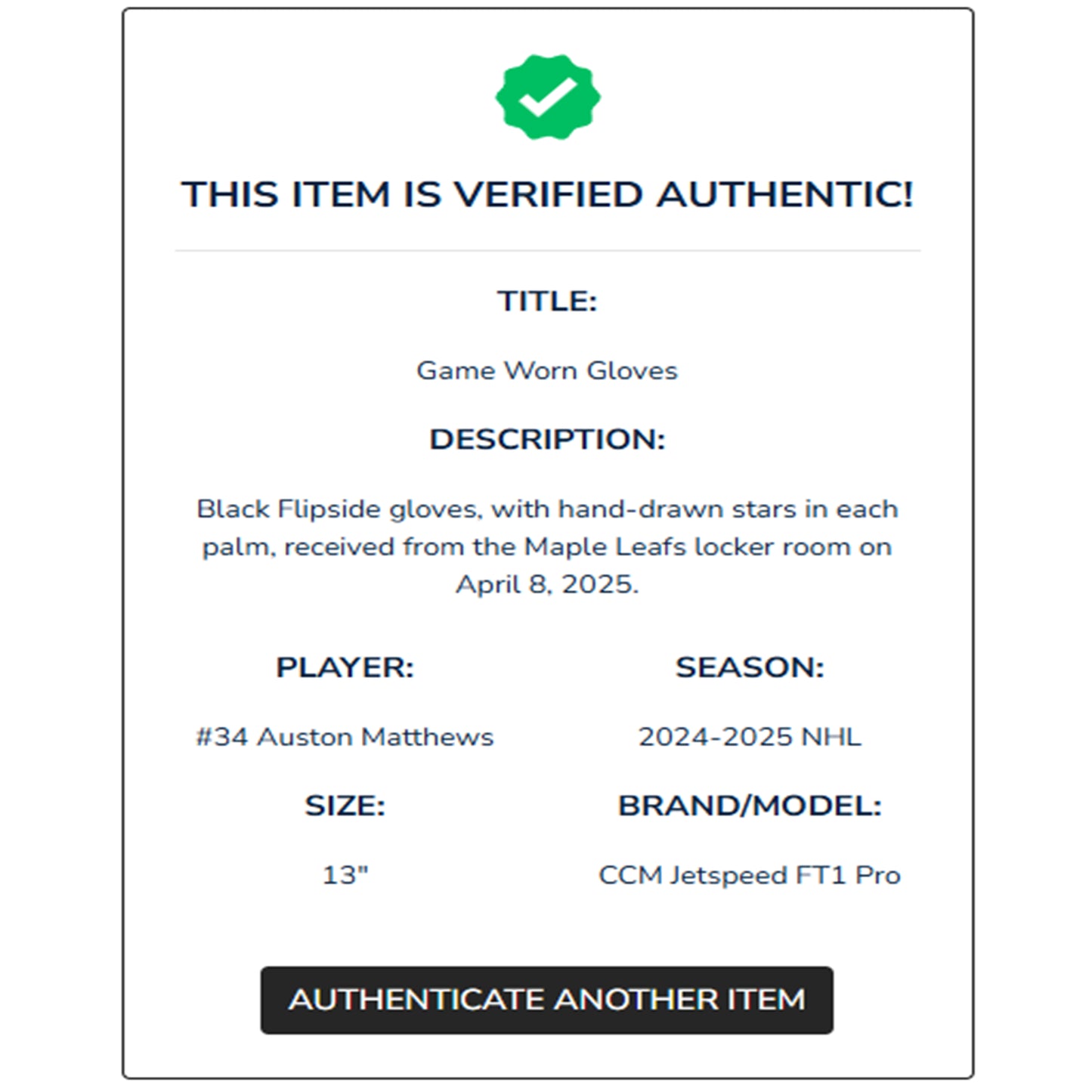Click the hand-drawn stars description line
The width and height of the screenshot is (1092, 1092).
[x=547, y=509]
